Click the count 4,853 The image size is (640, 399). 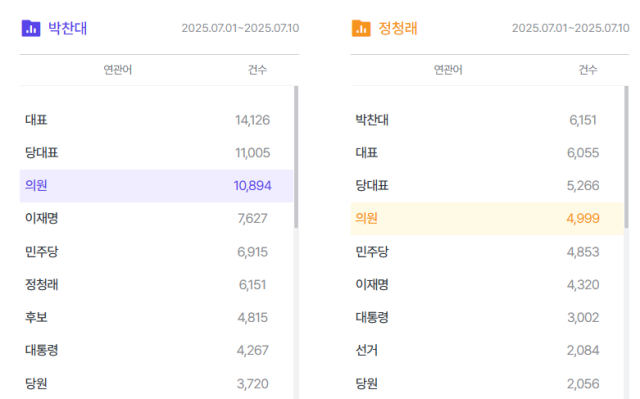(x=583, y=252)
